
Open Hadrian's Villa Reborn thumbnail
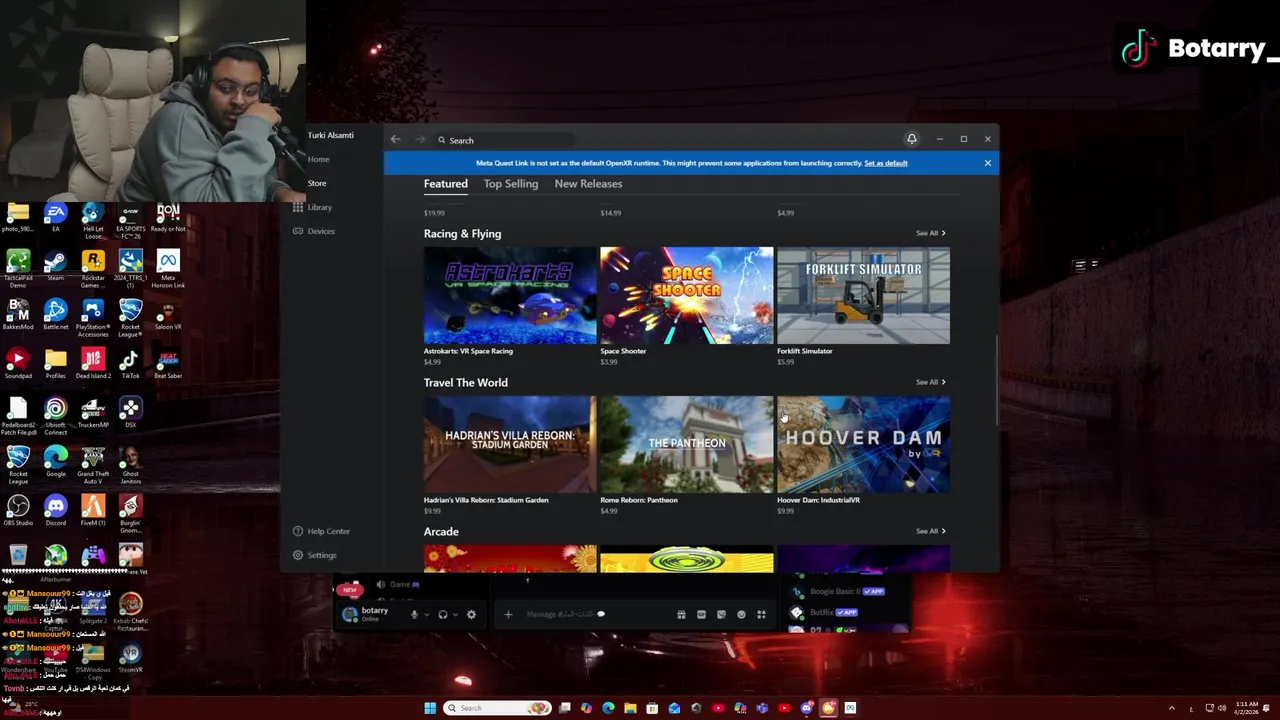(510, 444)
